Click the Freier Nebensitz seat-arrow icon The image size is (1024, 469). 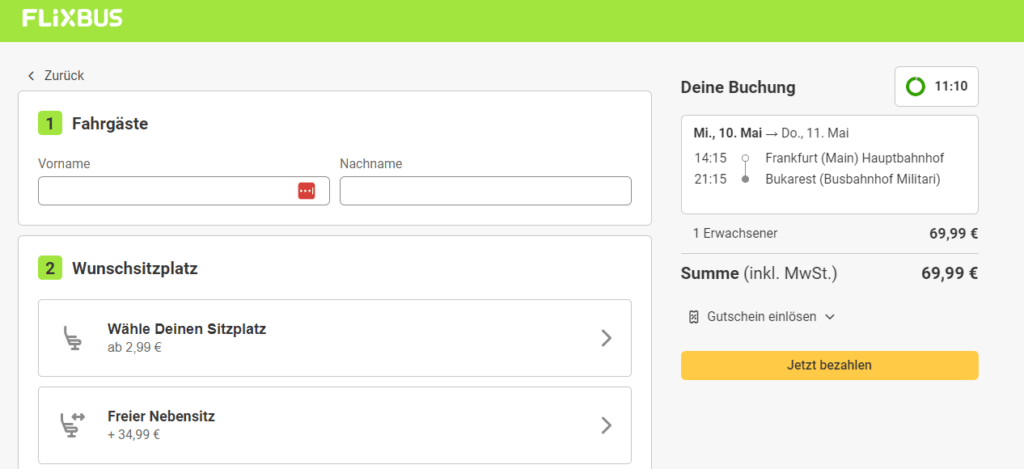[x=72, y=425]
